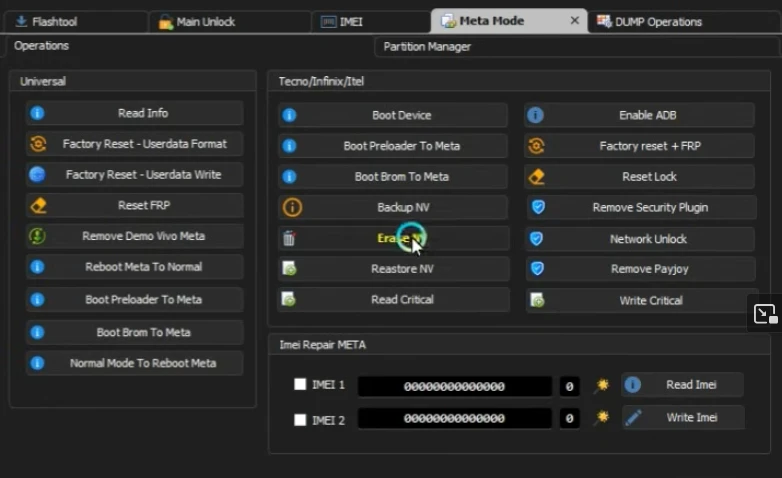This screenshot has height=478, width=782.
Task: Click the Read Critical button
Action: click(393, 300)
